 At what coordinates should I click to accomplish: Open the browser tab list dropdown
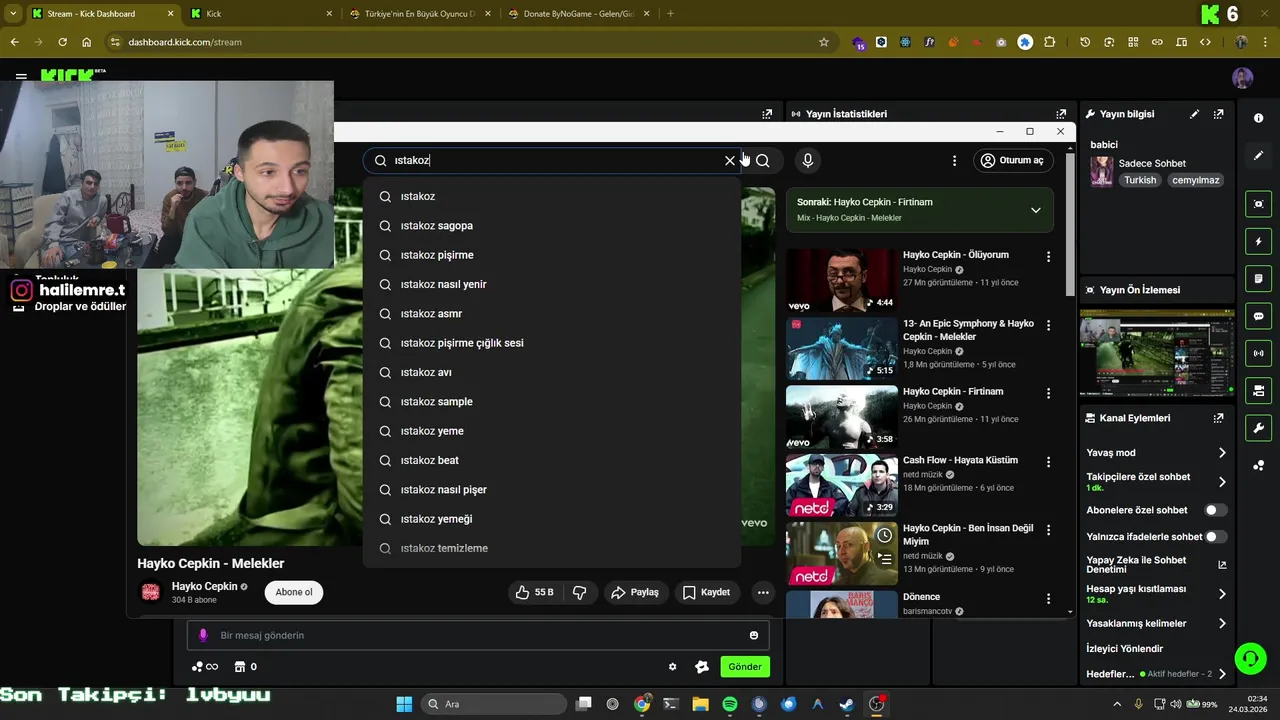[13, 14]
